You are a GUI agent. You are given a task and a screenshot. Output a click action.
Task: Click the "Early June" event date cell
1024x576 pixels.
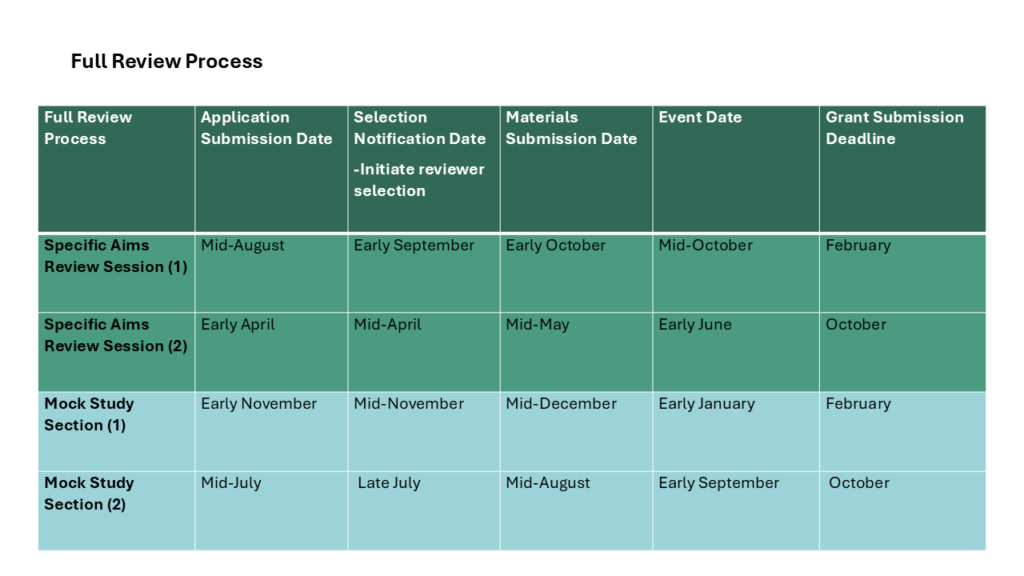coord(695,324)
